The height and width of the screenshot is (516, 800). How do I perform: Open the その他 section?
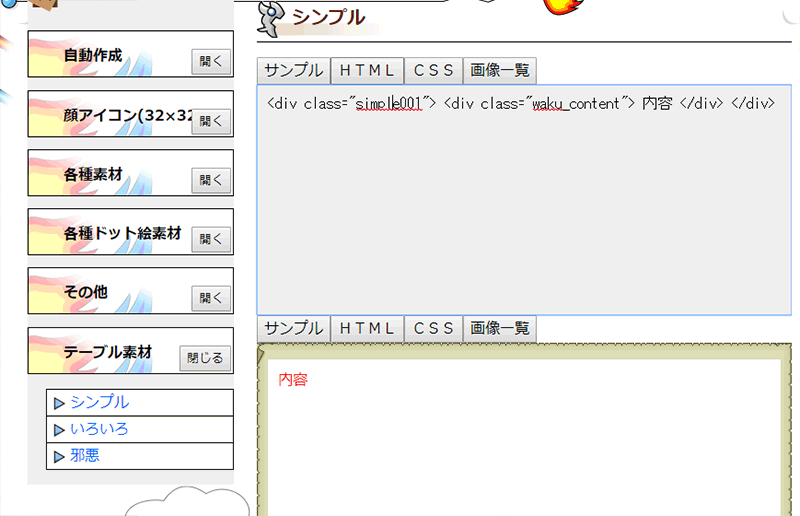tap(211, 298)
